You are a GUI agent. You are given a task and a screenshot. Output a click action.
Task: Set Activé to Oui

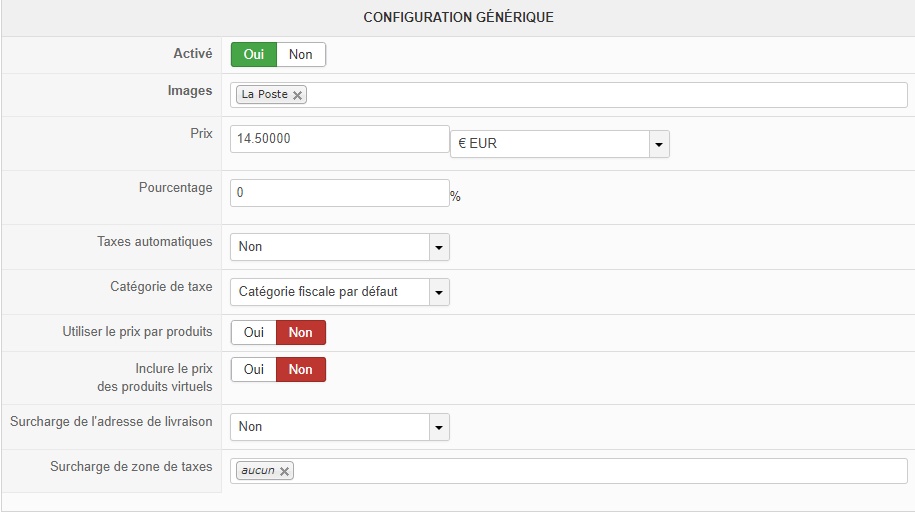(253, 55)
